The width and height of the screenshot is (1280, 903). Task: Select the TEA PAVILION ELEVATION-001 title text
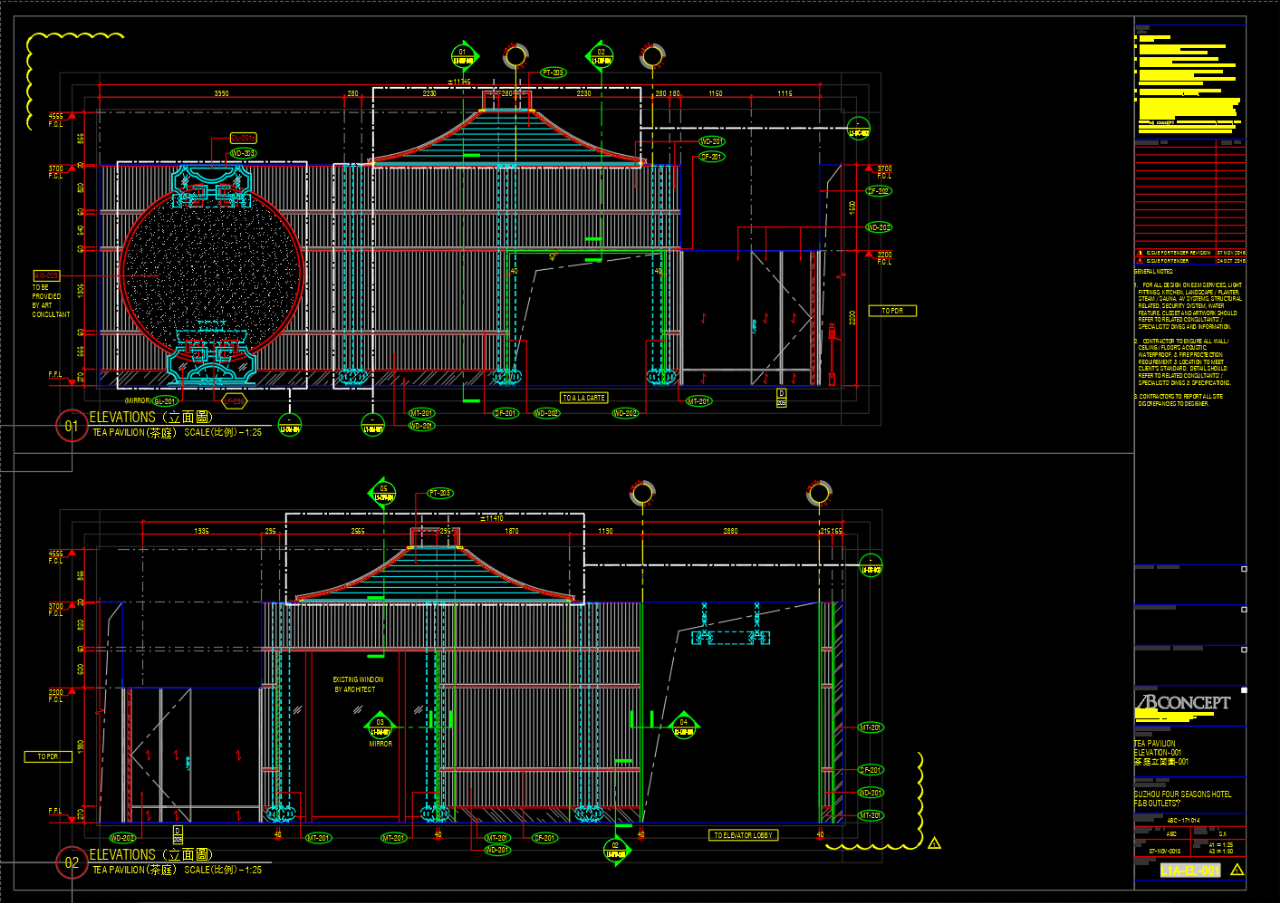coord(1161,752)
